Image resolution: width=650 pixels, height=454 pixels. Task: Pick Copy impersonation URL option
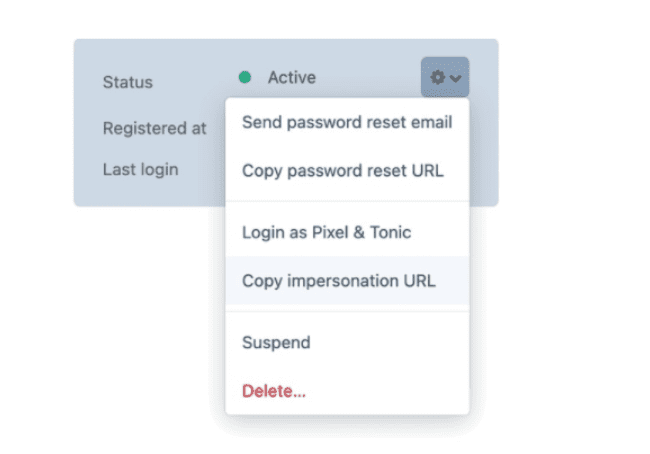coord(338,281)
